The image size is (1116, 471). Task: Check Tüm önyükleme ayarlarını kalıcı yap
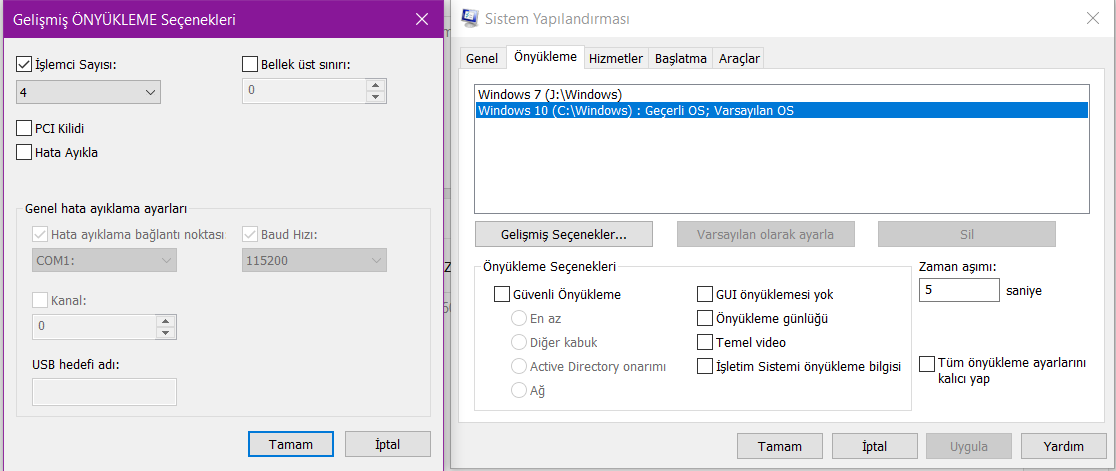(927, 363)
